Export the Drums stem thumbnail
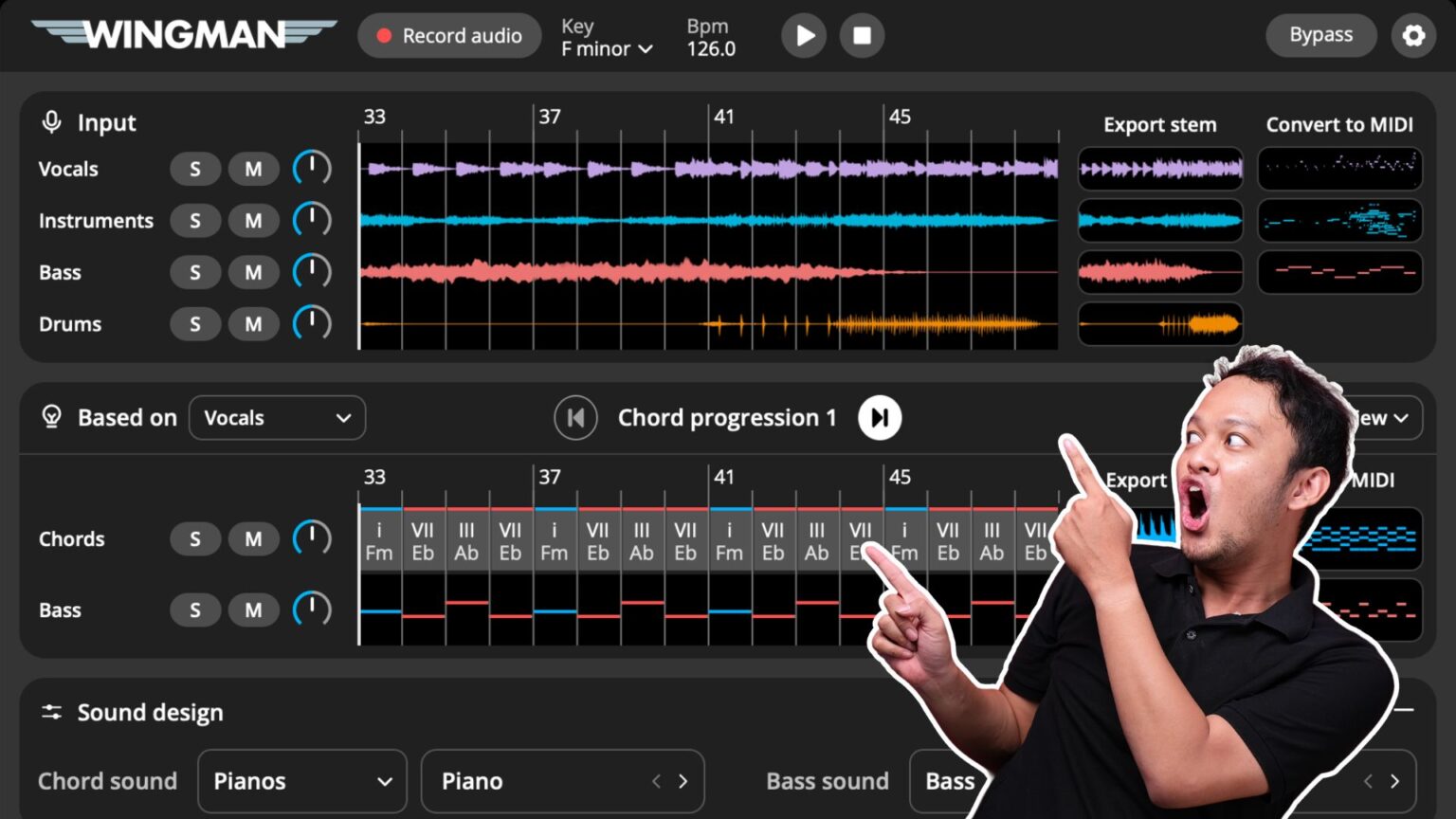Viewport: 1456px width, 819px height. (1160, 324)
